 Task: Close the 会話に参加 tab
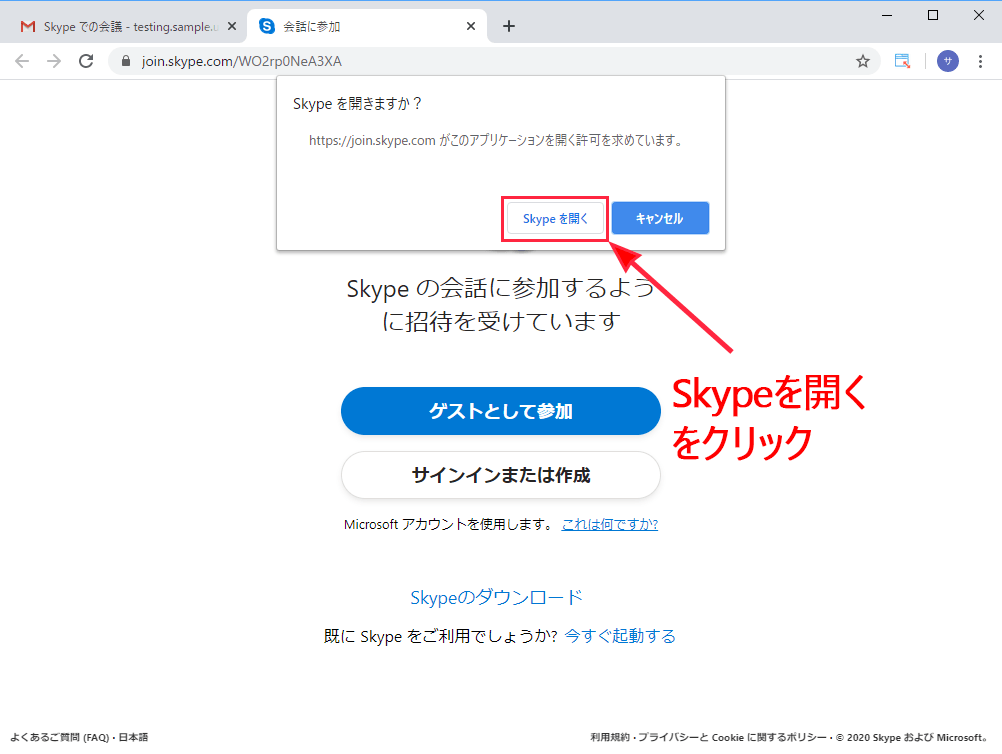[470, 26]
